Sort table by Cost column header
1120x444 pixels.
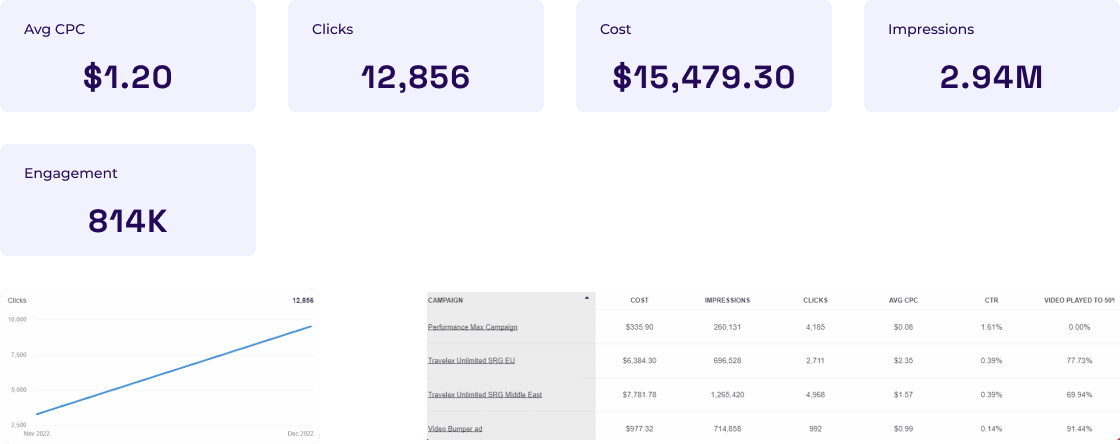tap(639, 301)
